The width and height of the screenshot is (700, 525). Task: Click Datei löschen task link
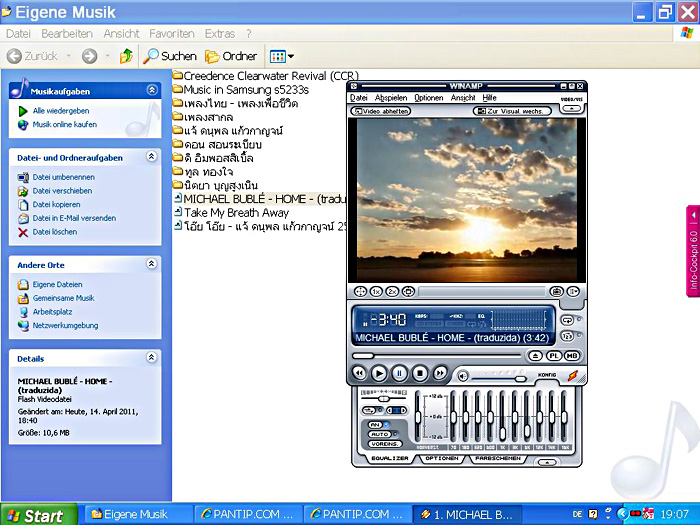coord(54,232)
